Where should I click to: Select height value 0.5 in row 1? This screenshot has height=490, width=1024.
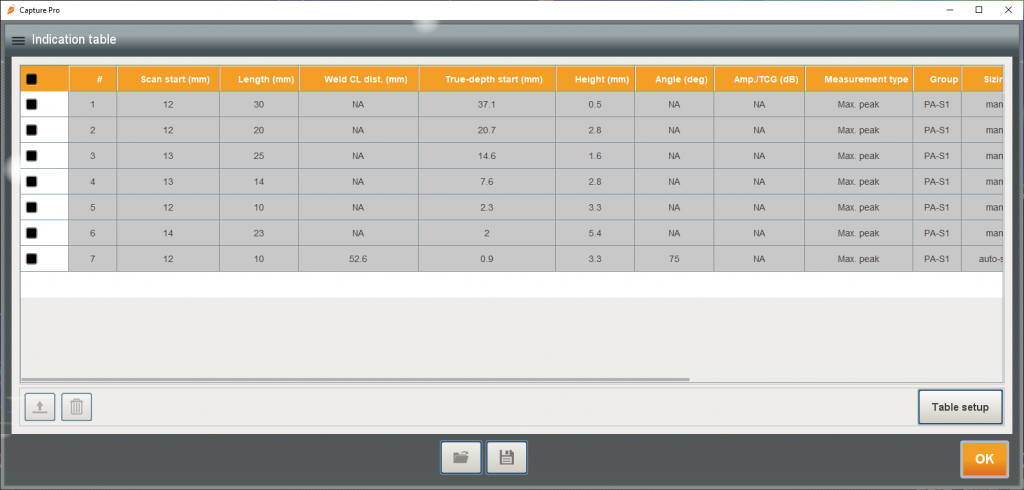(x=596, y=105)
